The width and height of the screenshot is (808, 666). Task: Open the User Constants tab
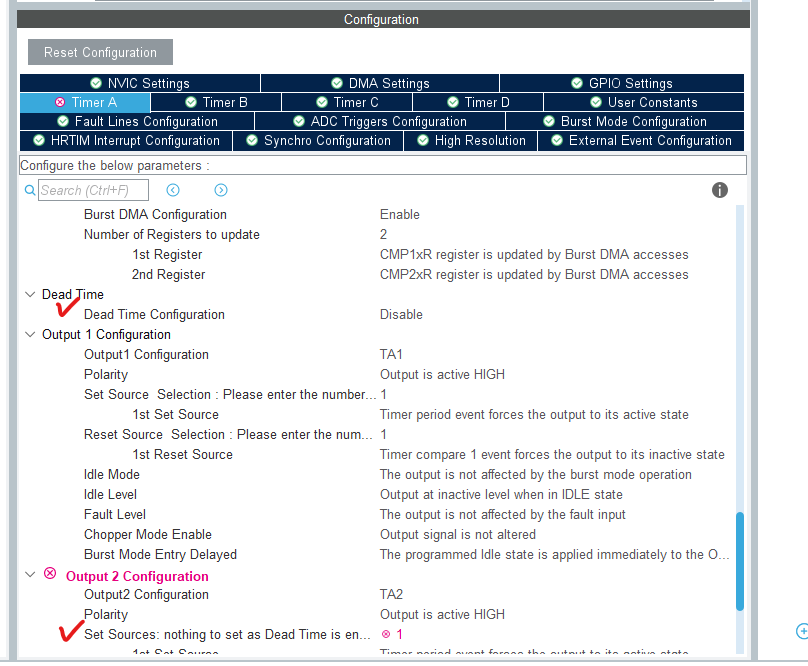644,102
